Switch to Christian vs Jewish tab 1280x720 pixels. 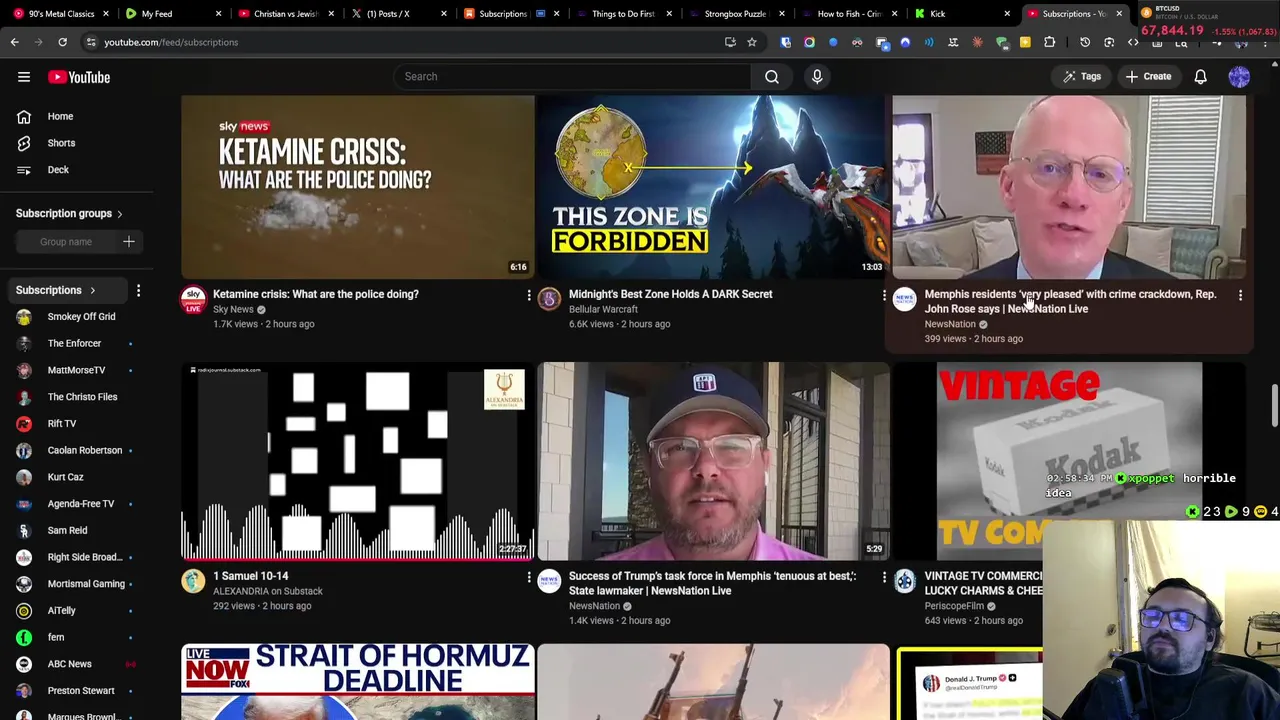point(284,14)
